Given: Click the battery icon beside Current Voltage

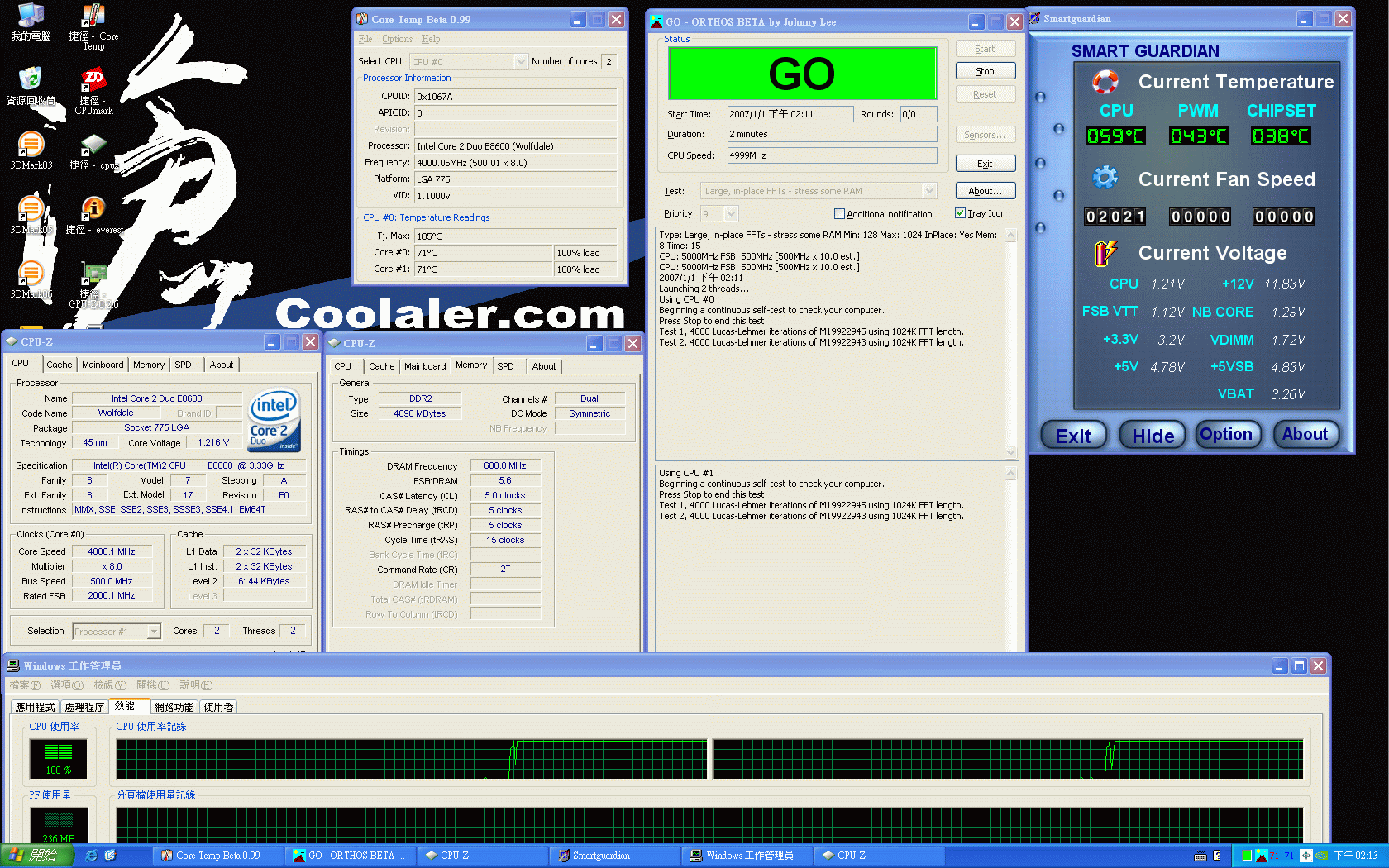Looking at the screenshot, I should point(1105,253).
